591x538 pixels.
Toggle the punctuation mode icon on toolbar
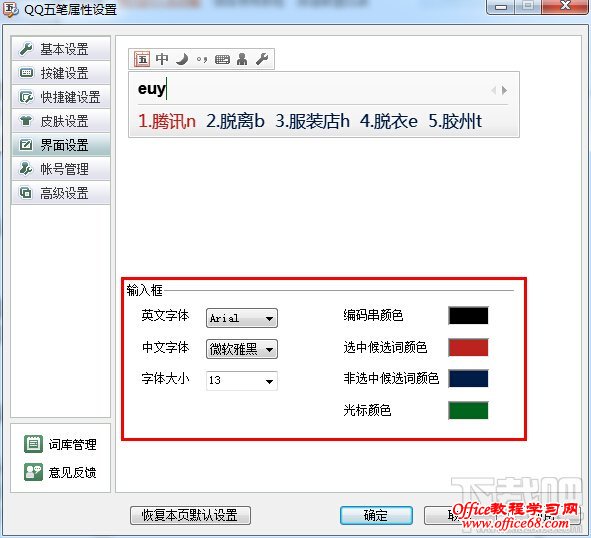[x=202, y=60]
